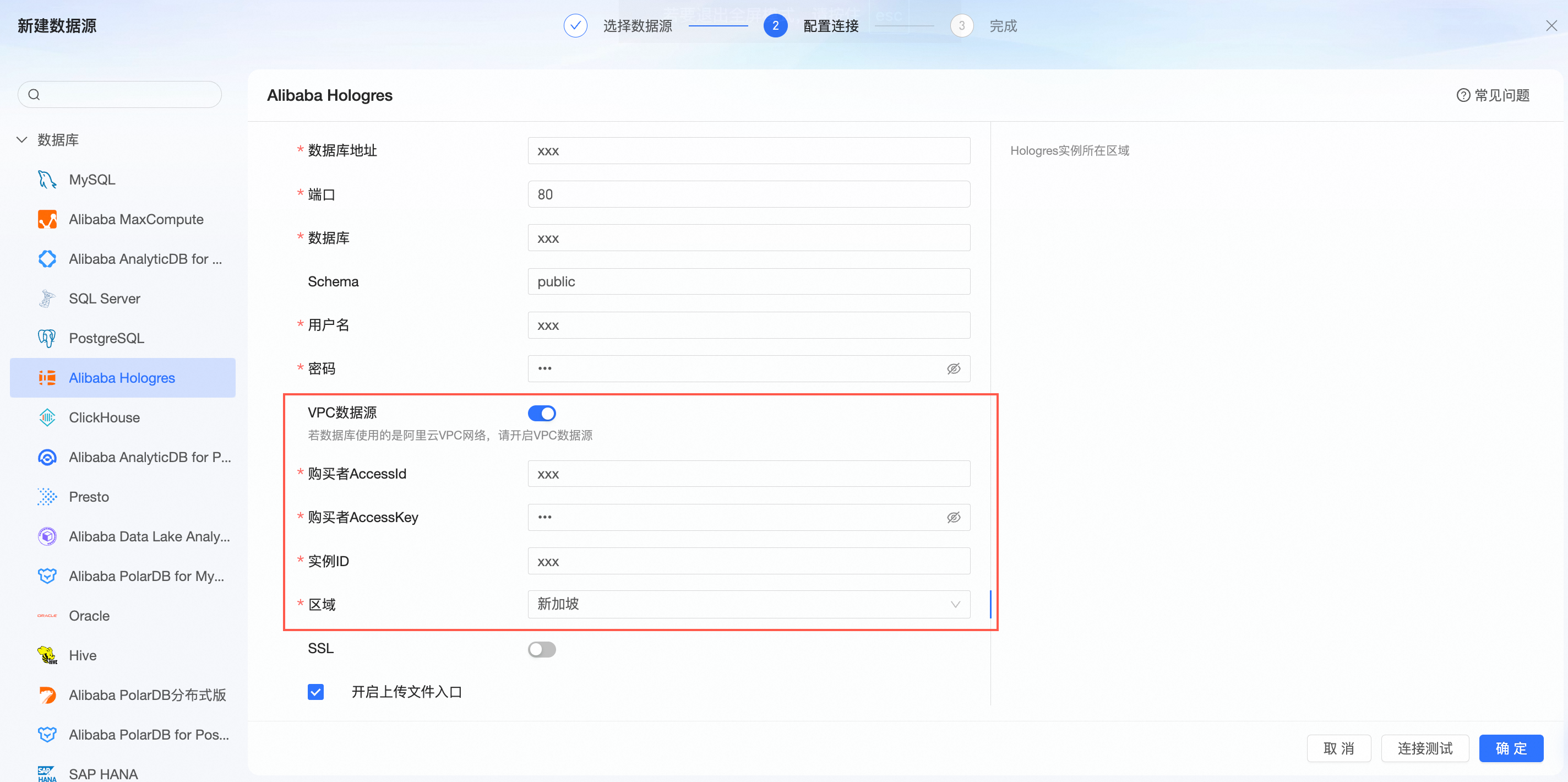Select Oracle data source

pyautogui.click(x=122, y=616)
